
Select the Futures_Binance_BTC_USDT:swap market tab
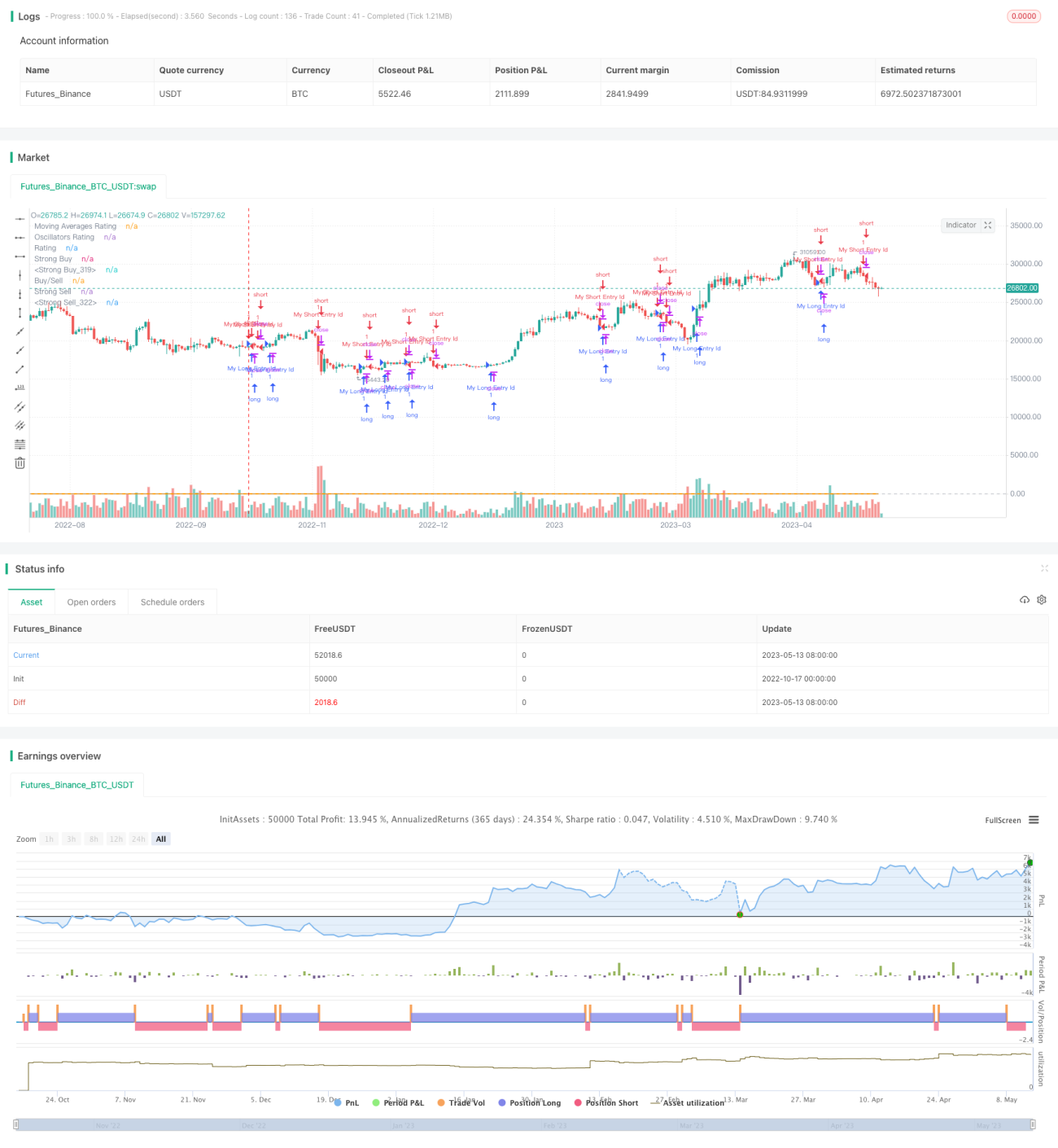click(88, 186)
